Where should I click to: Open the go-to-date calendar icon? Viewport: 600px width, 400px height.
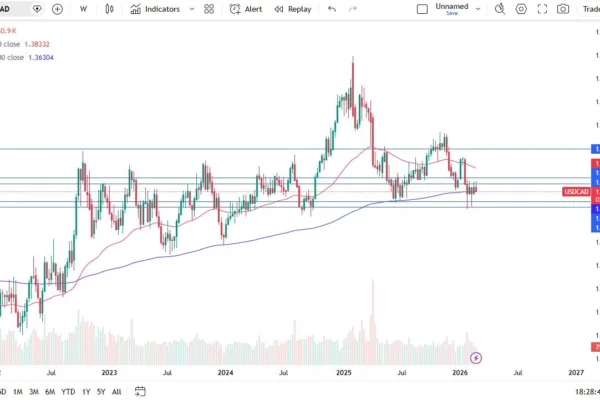(x=141, y=391)
